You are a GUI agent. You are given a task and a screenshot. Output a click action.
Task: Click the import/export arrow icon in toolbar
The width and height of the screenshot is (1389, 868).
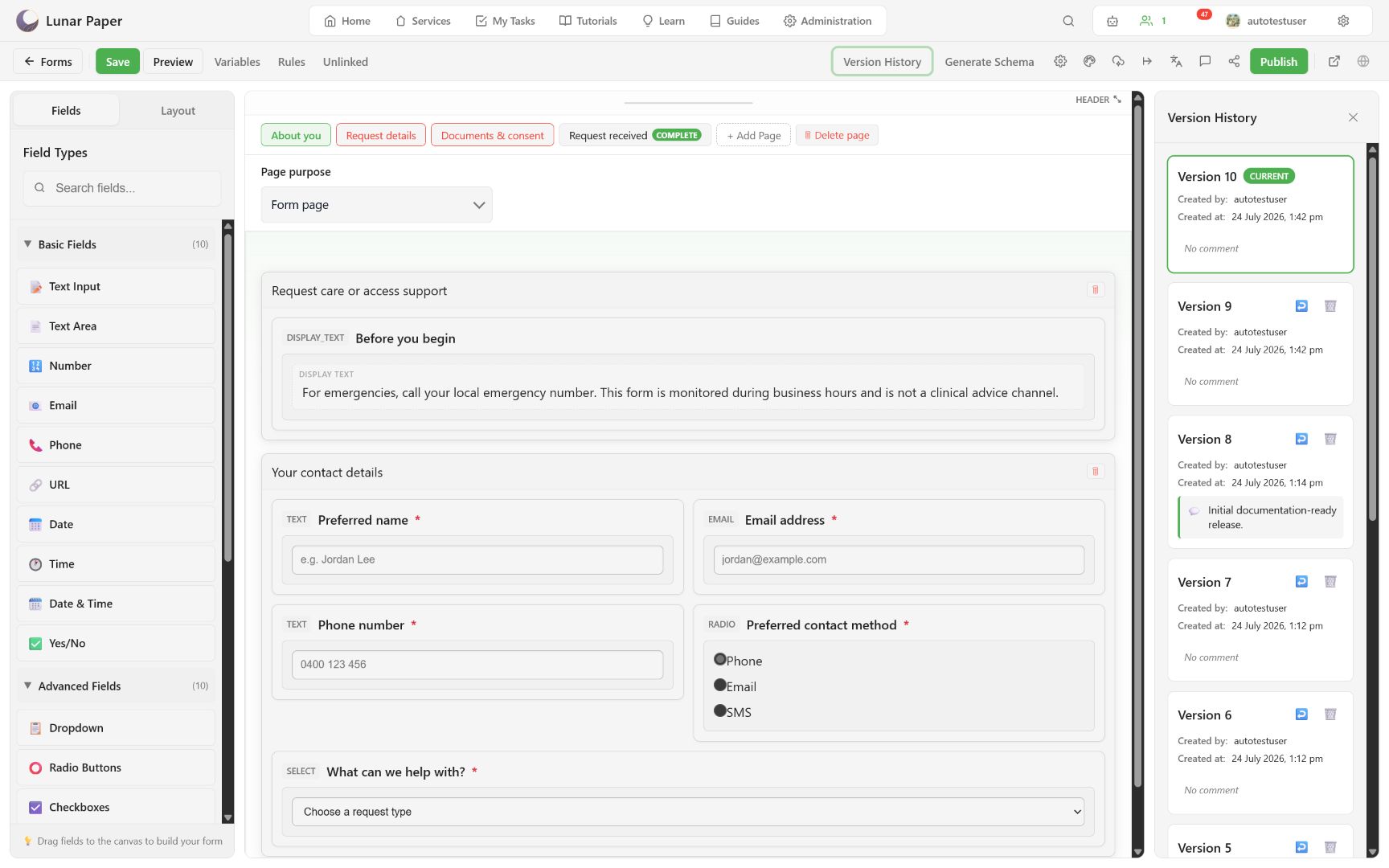pyautogui.click(x=1147, y=61)
